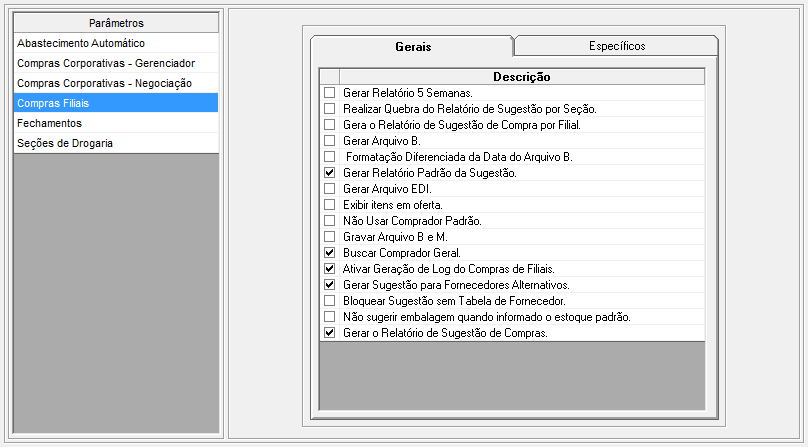Enable the Gerar Arquivo B checkbox
Image resolution: width=808 pixels, height=447 pixels.
coord(329,141)
